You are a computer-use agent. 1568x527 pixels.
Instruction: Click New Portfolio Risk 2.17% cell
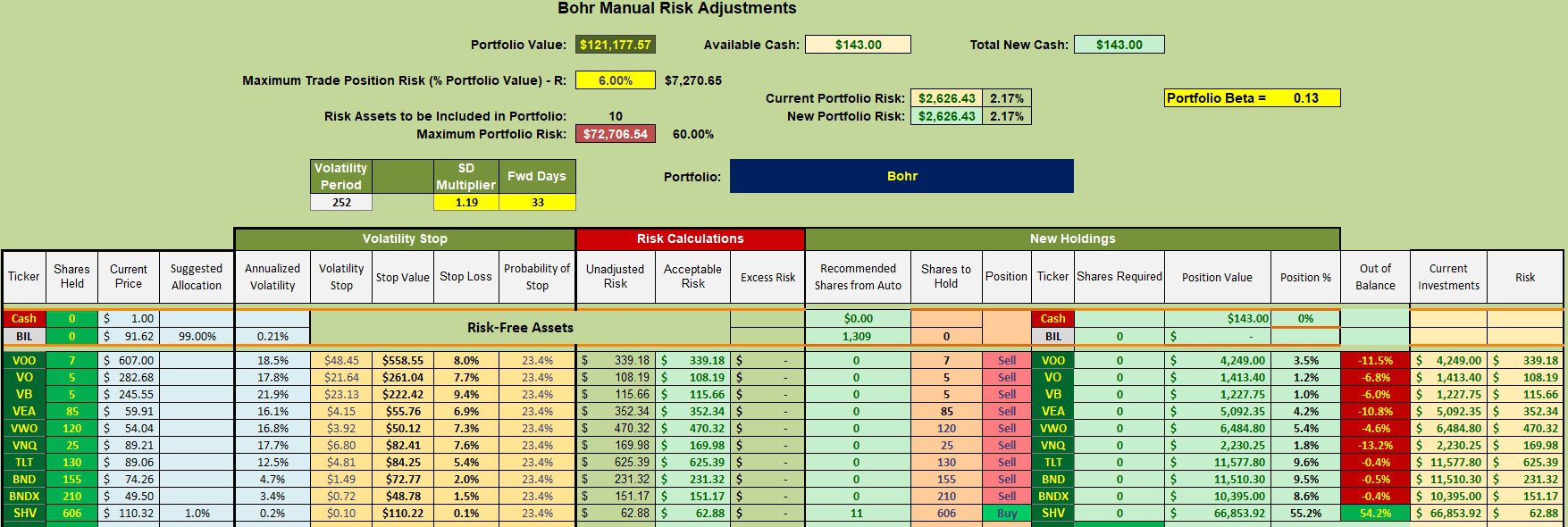[1007, 116]
